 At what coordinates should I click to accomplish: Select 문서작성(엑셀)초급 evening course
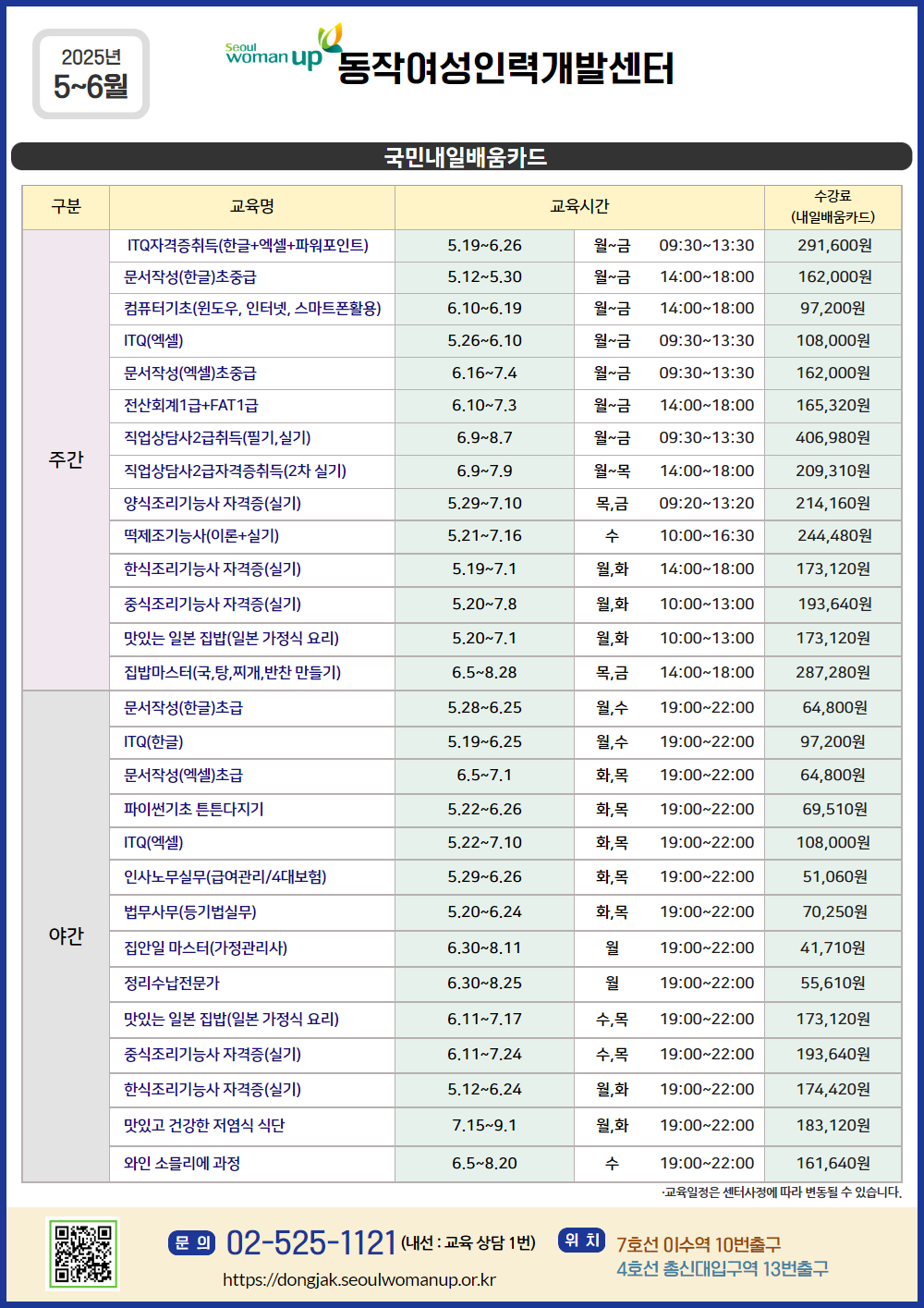[183, 776]
